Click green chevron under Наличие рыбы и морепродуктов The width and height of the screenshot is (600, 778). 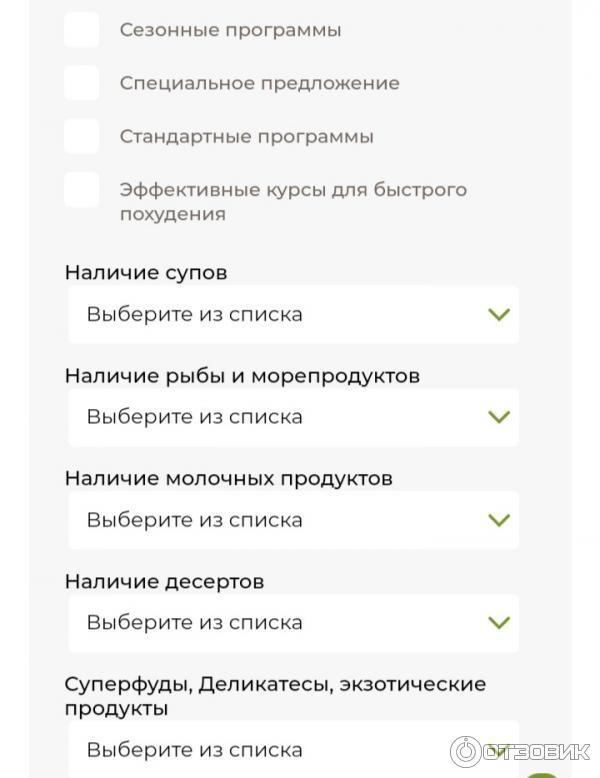499,417
